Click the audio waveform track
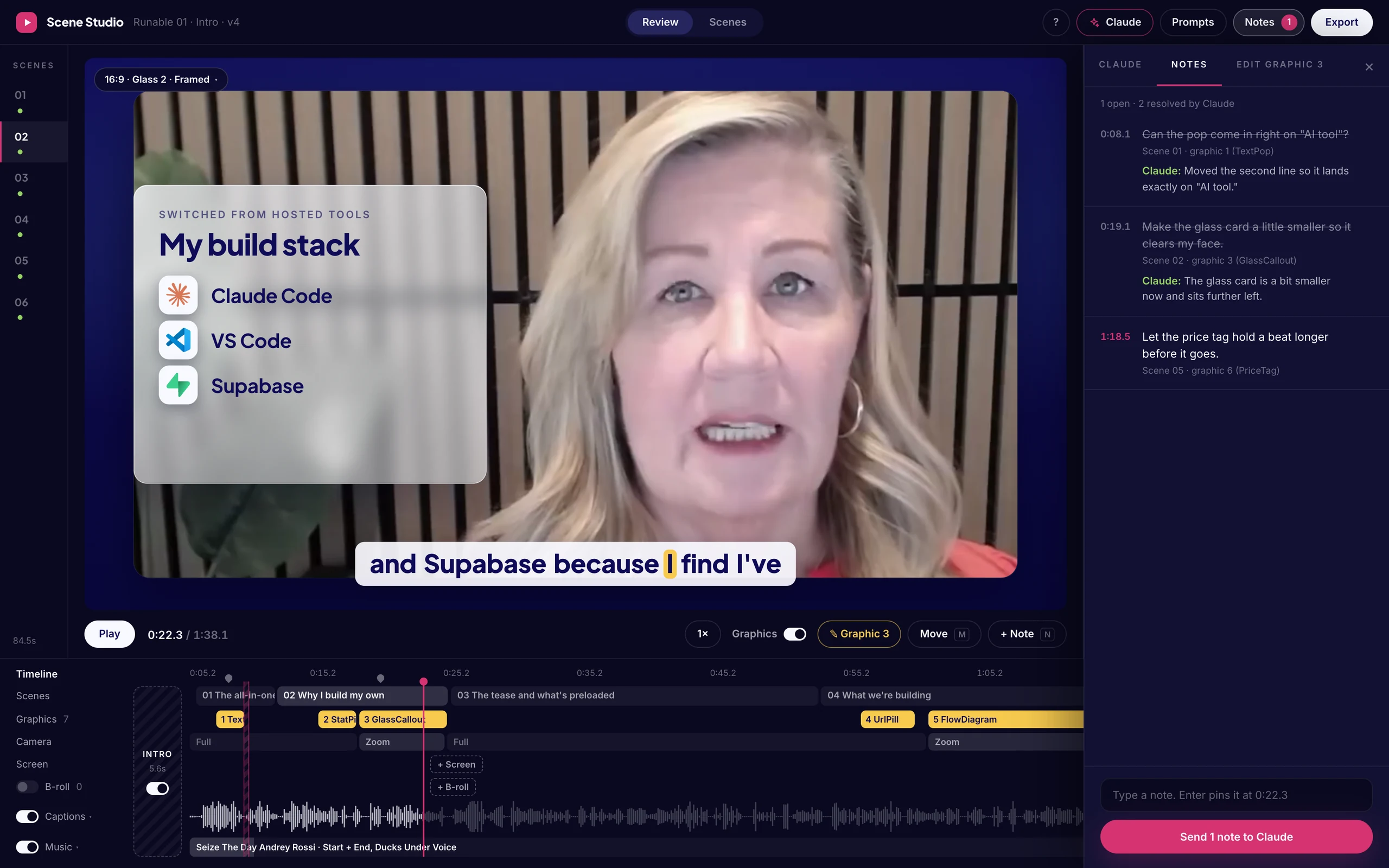Screen dimensions: 1389x868 point(636,816)
